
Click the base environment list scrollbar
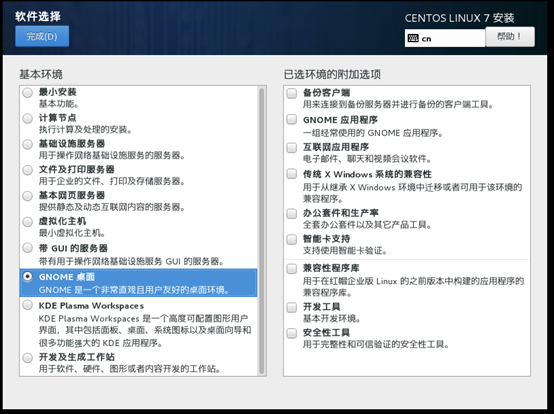(261, 231)
